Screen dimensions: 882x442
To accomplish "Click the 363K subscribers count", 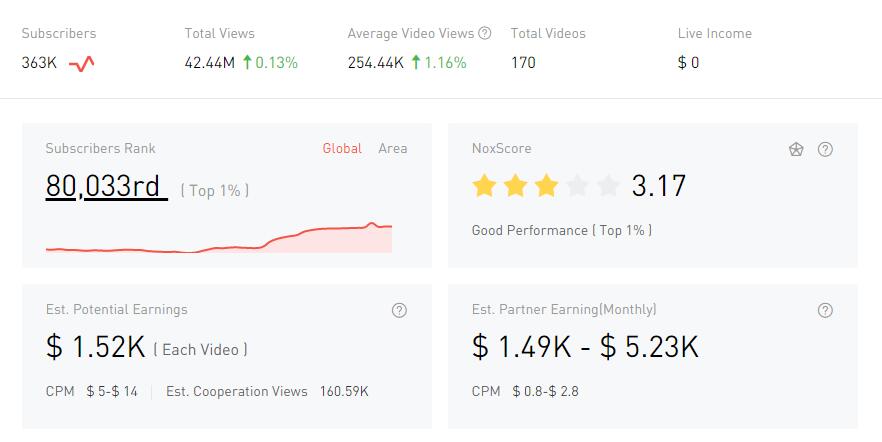I will [x=39, y=63].
